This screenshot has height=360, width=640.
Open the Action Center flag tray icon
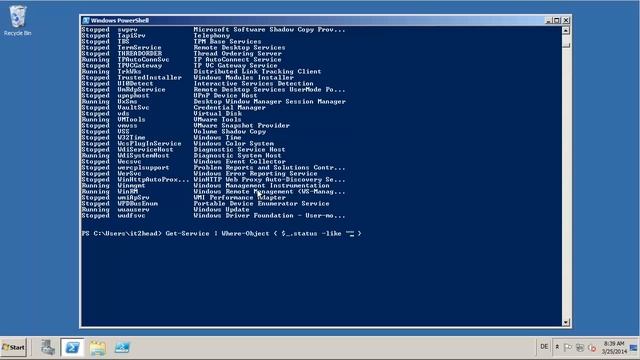tap(568, 347)
